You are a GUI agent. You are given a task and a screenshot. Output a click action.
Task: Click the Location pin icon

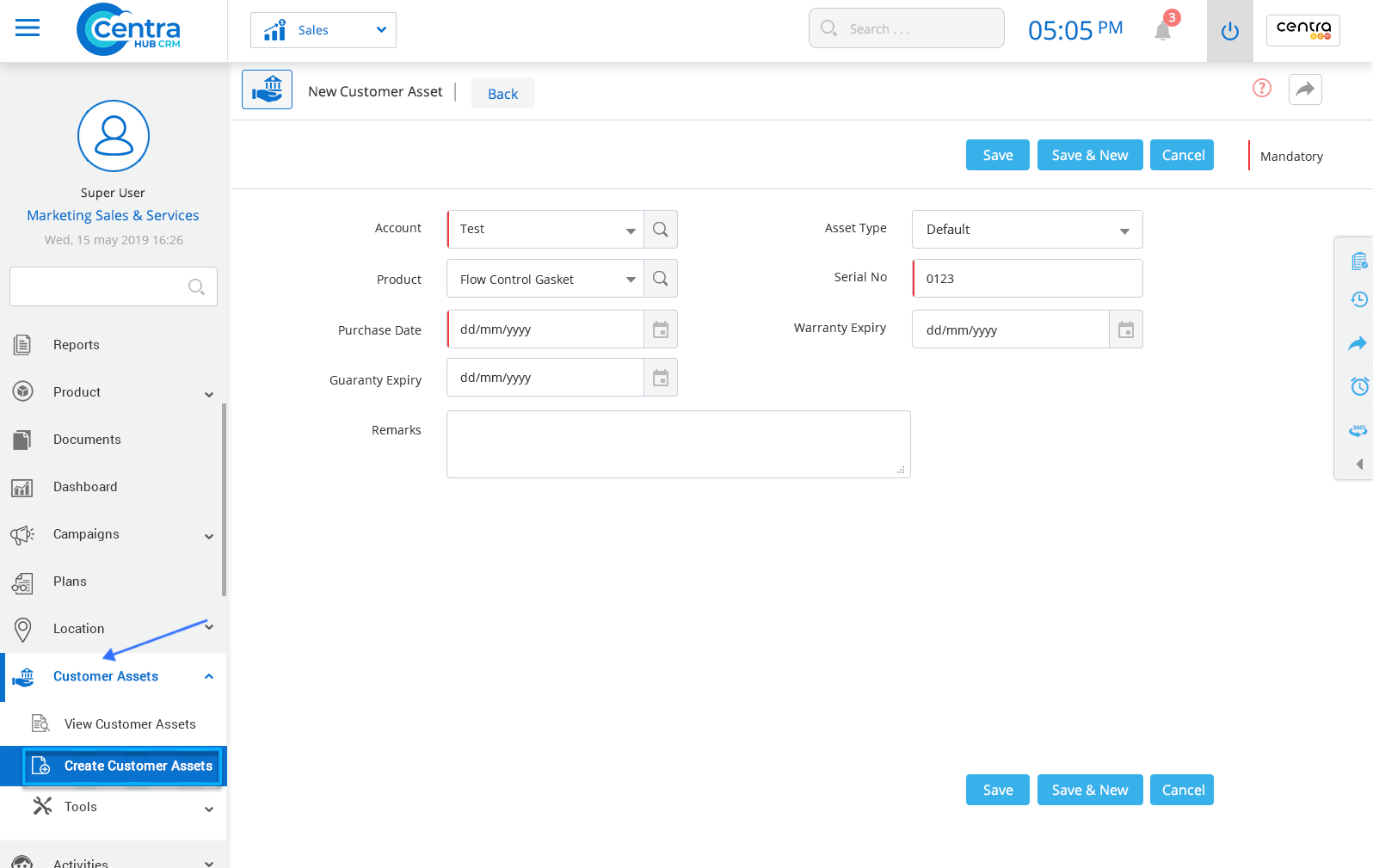(23, 630)
